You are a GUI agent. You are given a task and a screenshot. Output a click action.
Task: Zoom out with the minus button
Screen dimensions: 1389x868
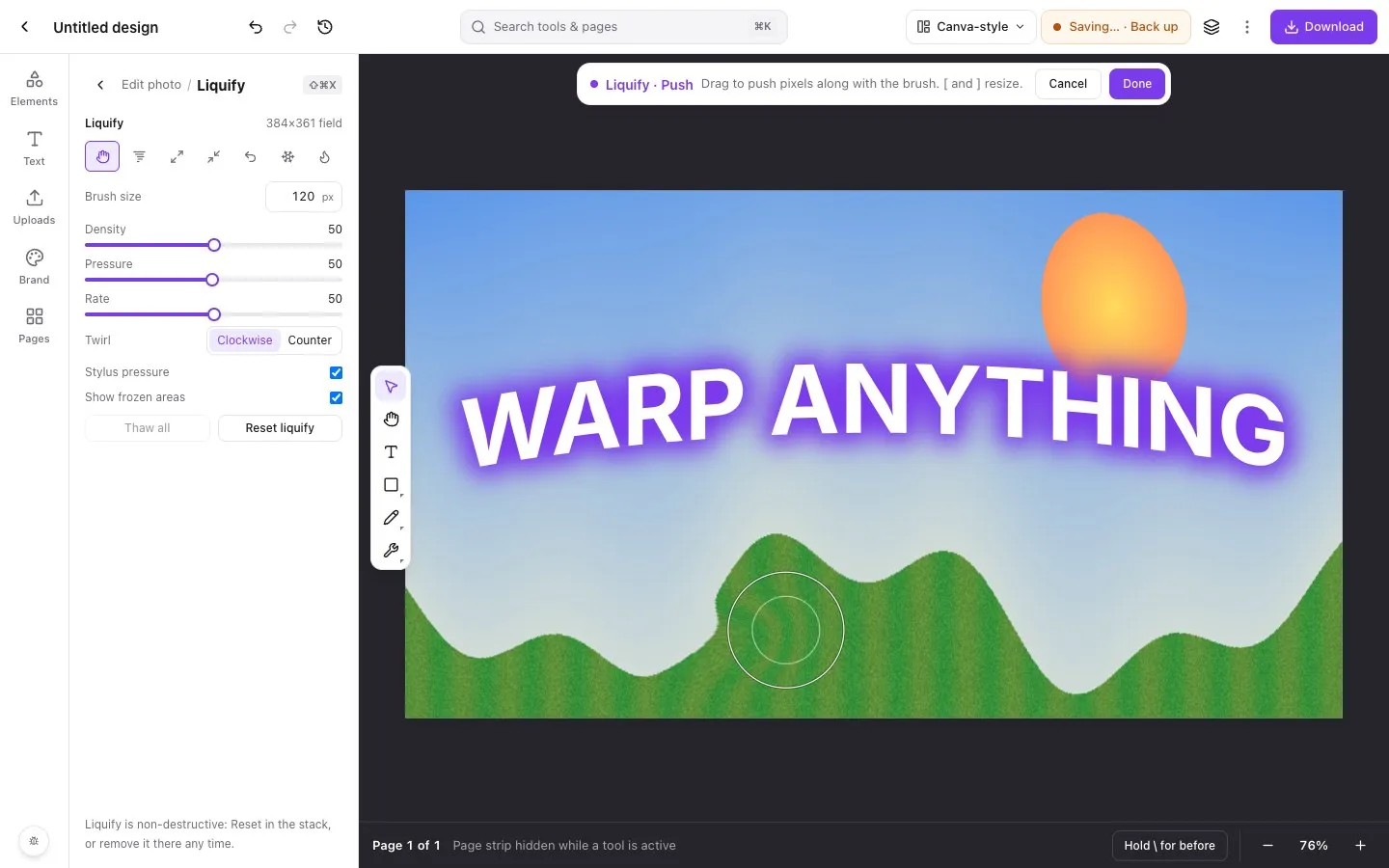tap(1267, 846)
